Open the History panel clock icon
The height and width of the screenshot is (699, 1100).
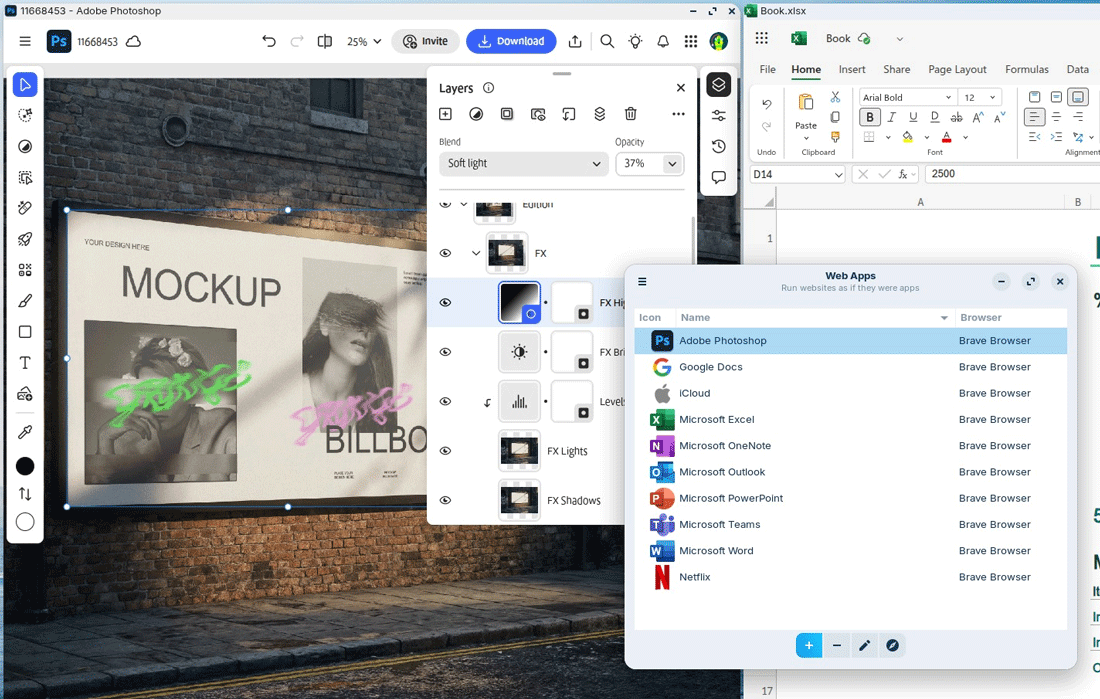[718, 147]
